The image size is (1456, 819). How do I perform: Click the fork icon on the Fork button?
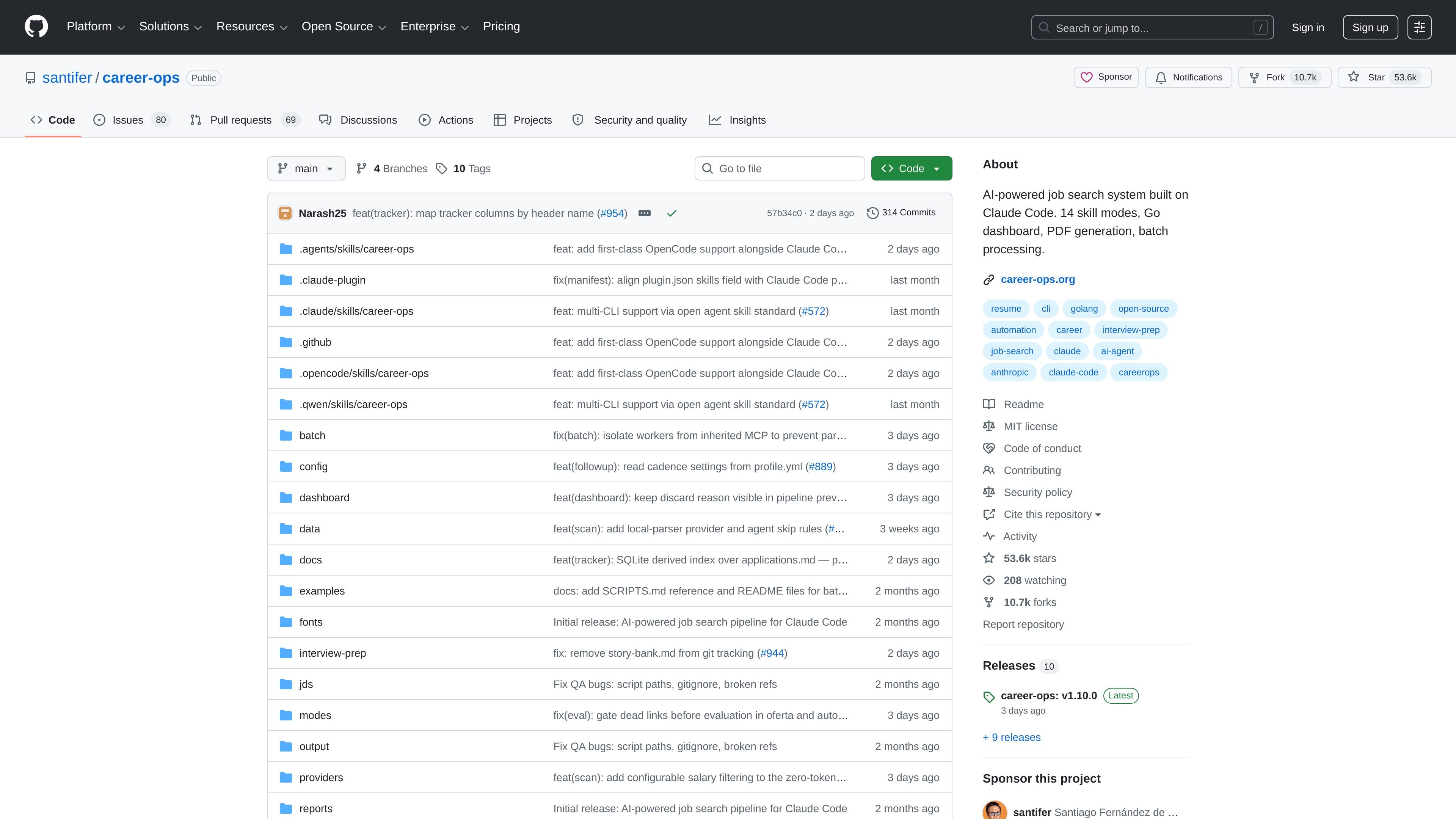pyautogui.click(x=1254, y=77)
